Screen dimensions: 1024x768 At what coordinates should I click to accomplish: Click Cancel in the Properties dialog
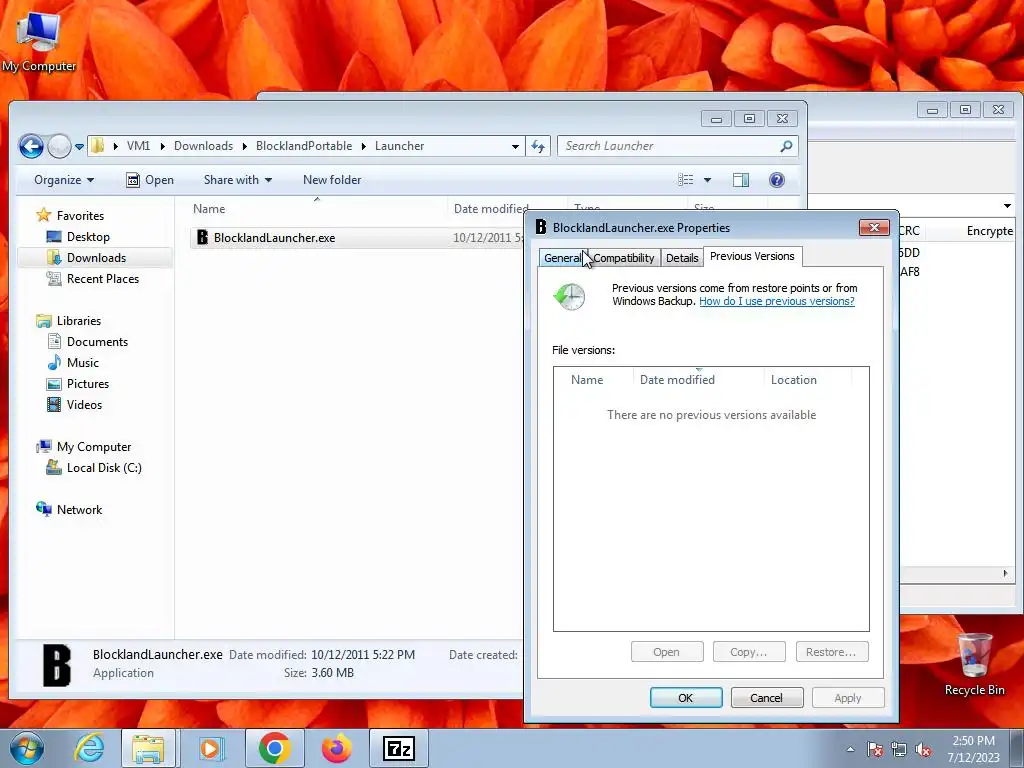767,698
